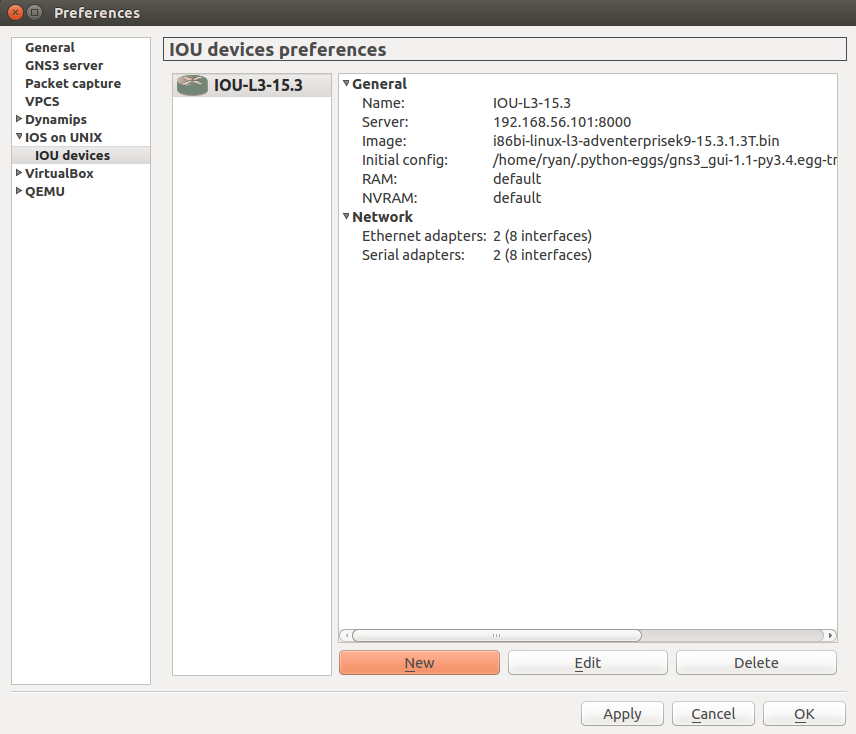Image resolution: width=856 pixels, height=734 pixels.
Task: Click the scrollbar left arrow
Action: pos(346,635)
